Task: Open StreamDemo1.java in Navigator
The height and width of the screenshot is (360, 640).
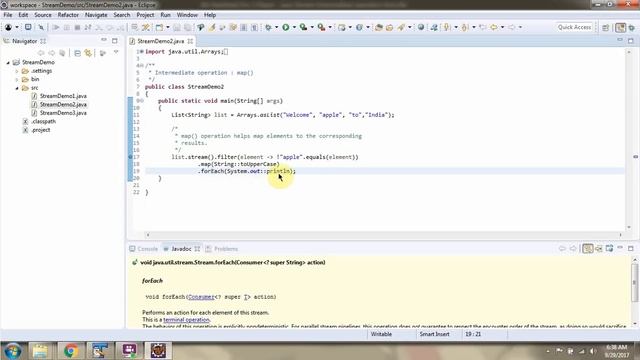Action: 63,96
